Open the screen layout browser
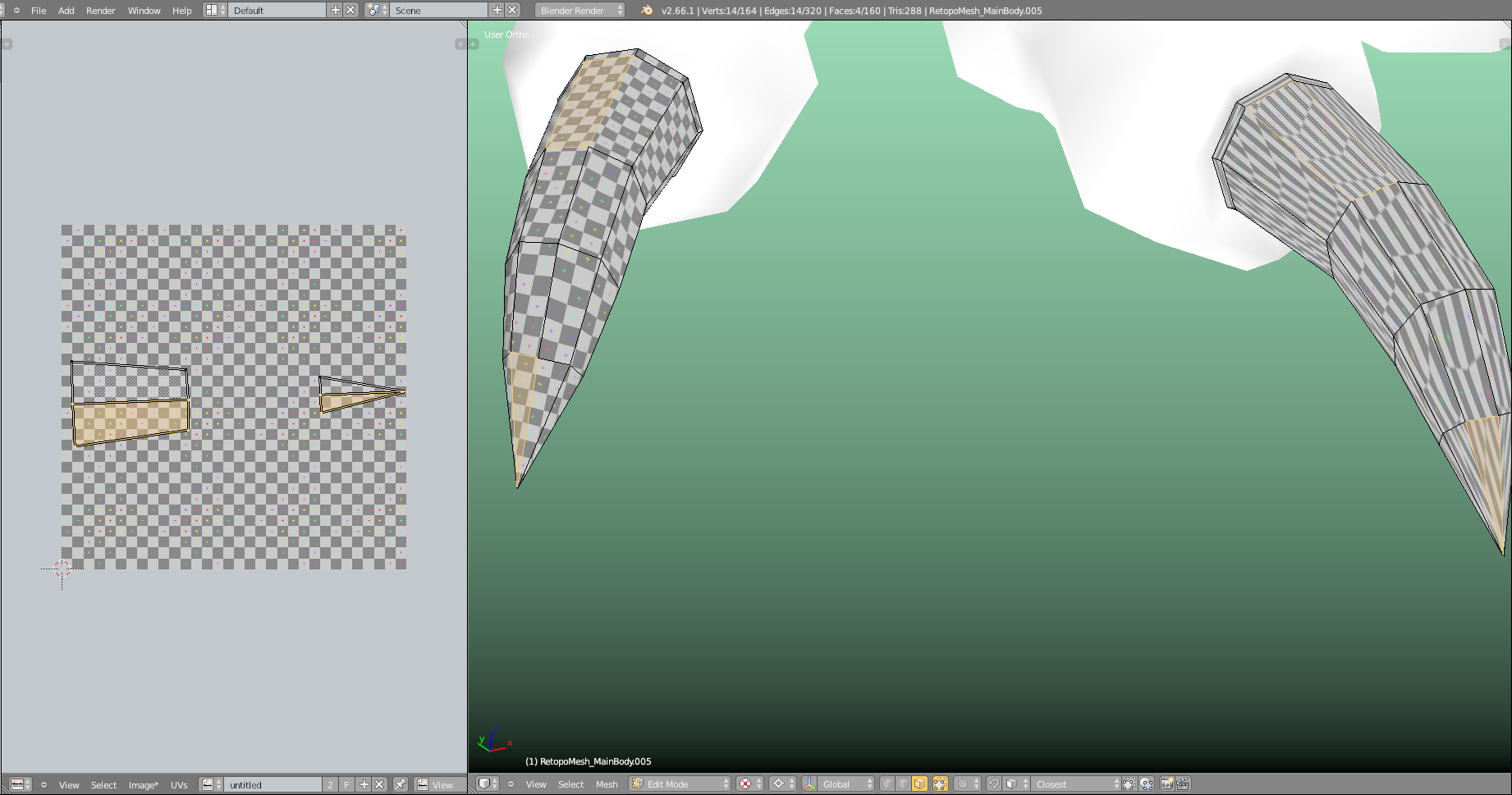This screenshot has width=1512, height=795. click(x=215, y=10)
